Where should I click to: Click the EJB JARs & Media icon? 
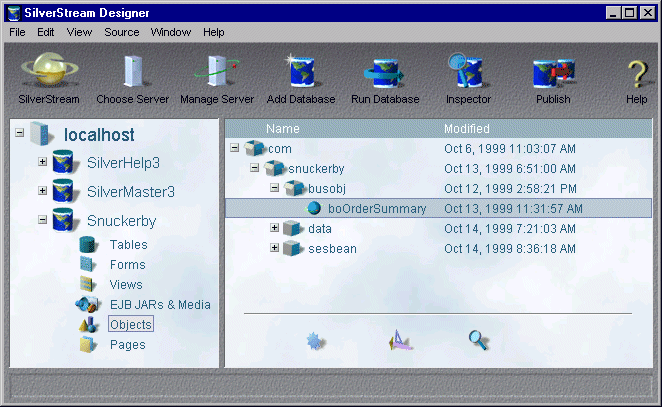[87, 304]
